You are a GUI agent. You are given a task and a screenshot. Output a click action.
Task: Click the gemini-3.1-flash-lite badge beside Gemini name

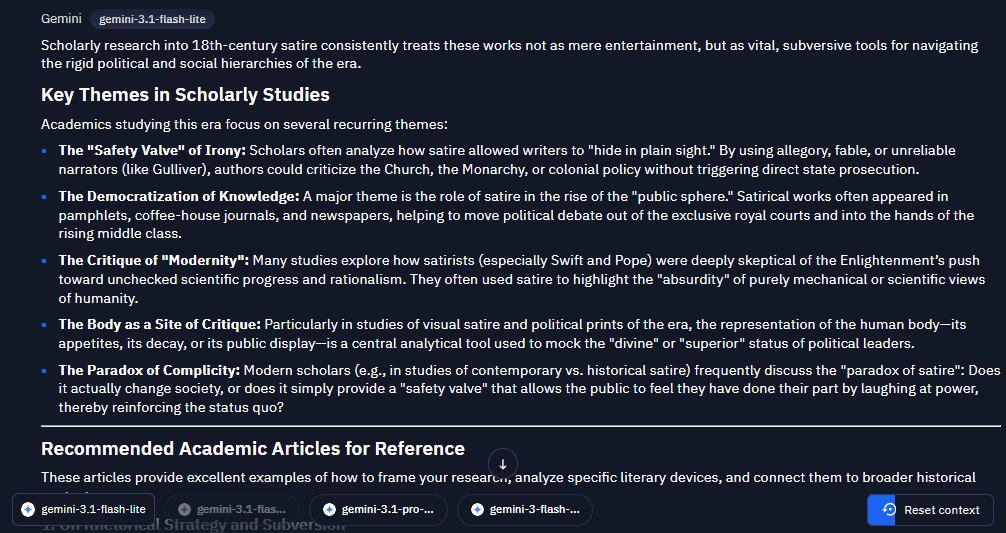[x=152, y=19]
